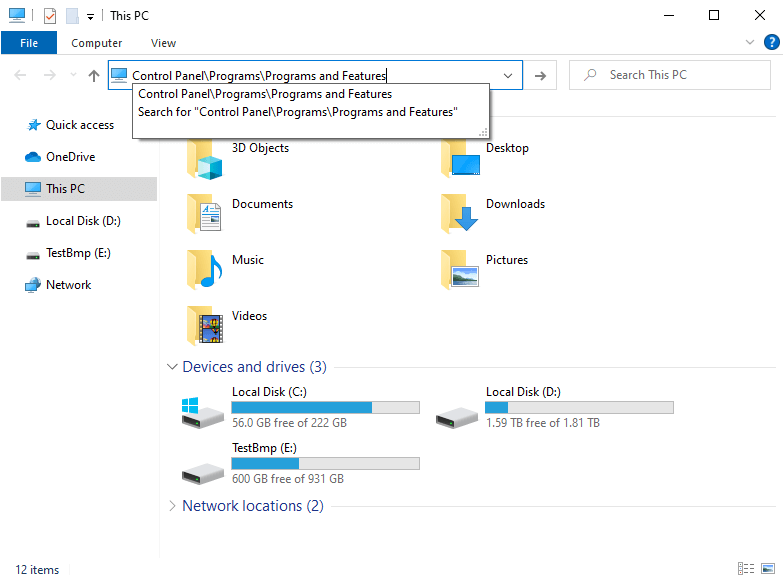784x582 pixels.
Task: Open the Music folder icon
Action: click(204, 270)
